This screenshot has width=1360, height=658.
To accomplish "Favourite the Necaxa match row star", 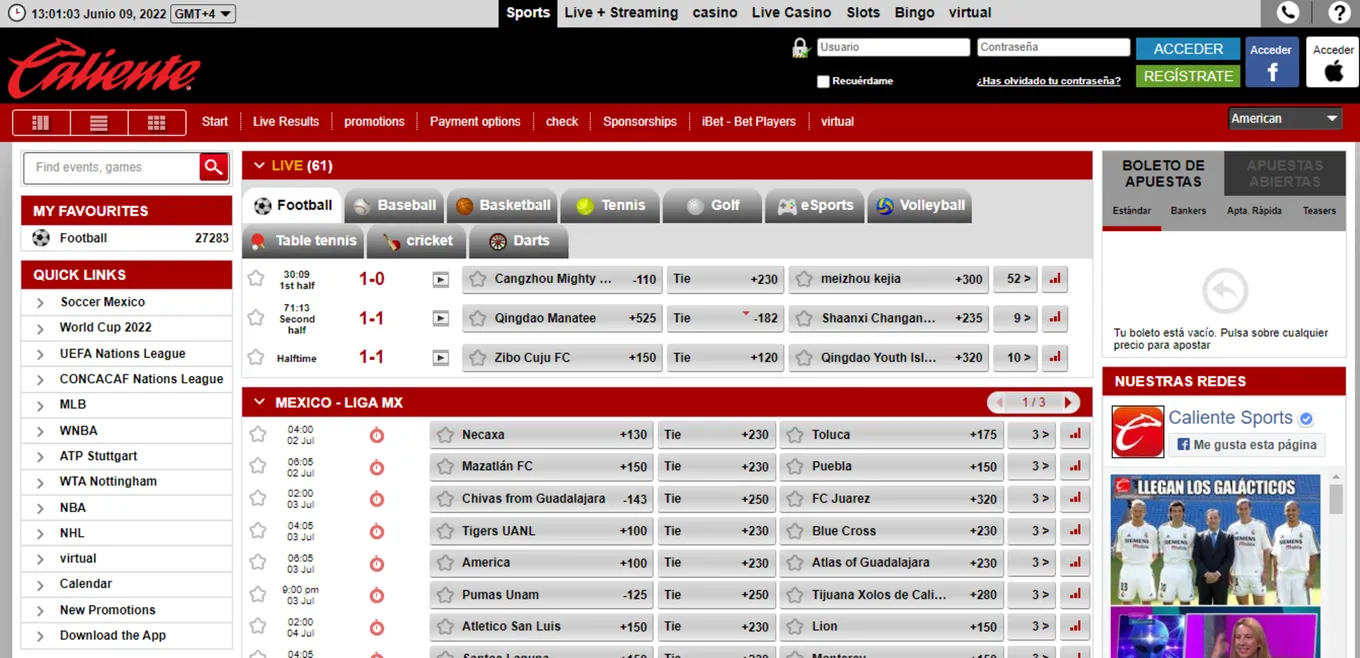I will [258, 434].
